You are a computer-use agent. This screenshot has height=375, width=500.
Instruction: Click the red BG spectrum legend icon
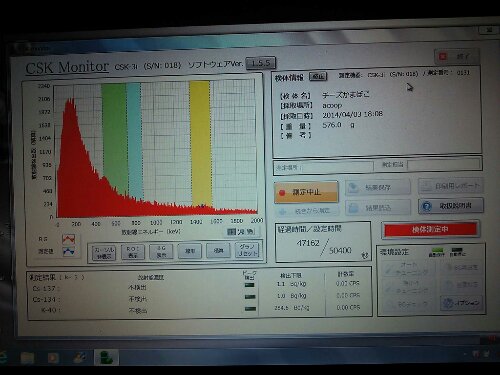[69, 239]
